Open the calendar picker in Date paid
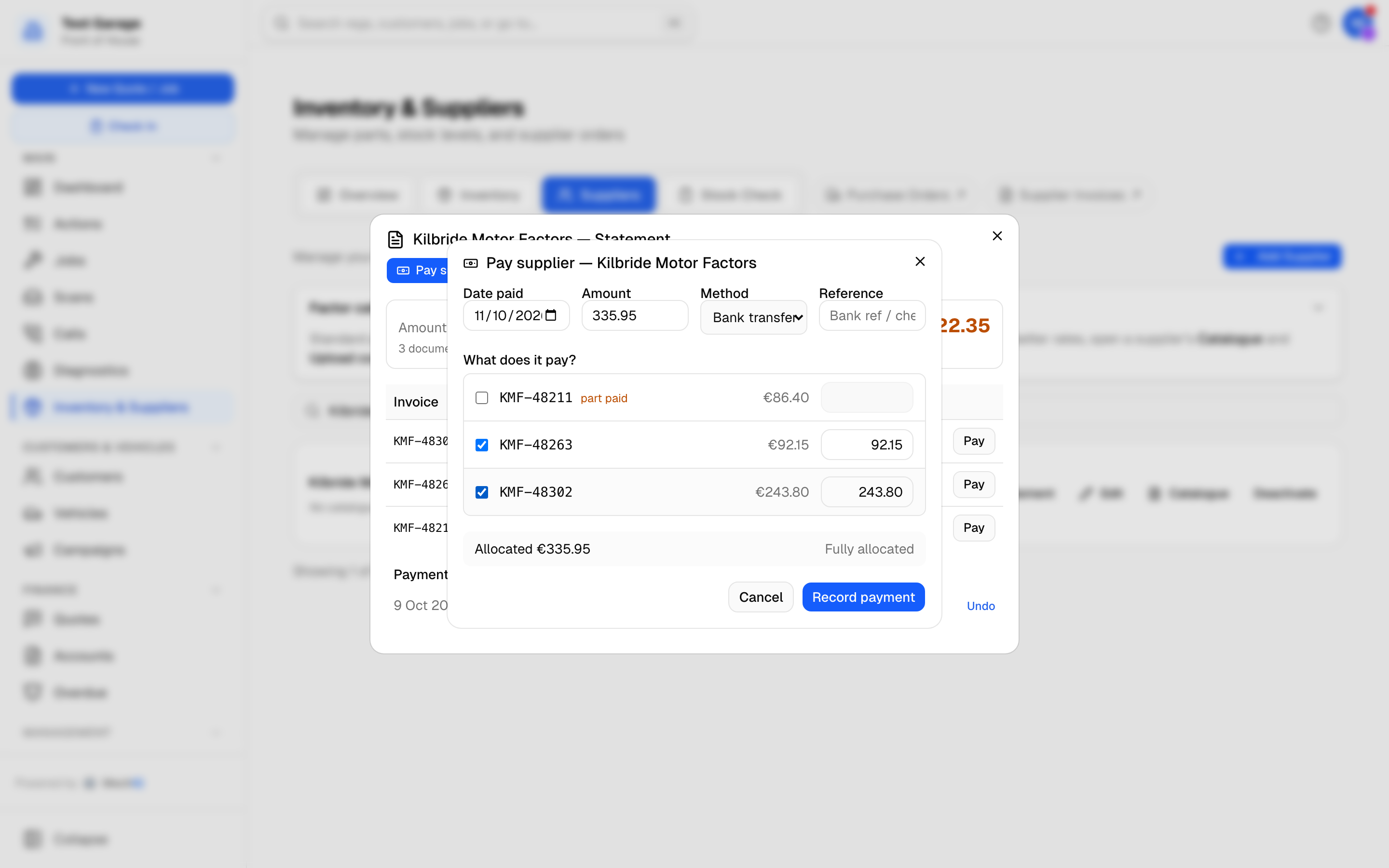Viewport: 1389px width, 868px height. pos(551,315)
